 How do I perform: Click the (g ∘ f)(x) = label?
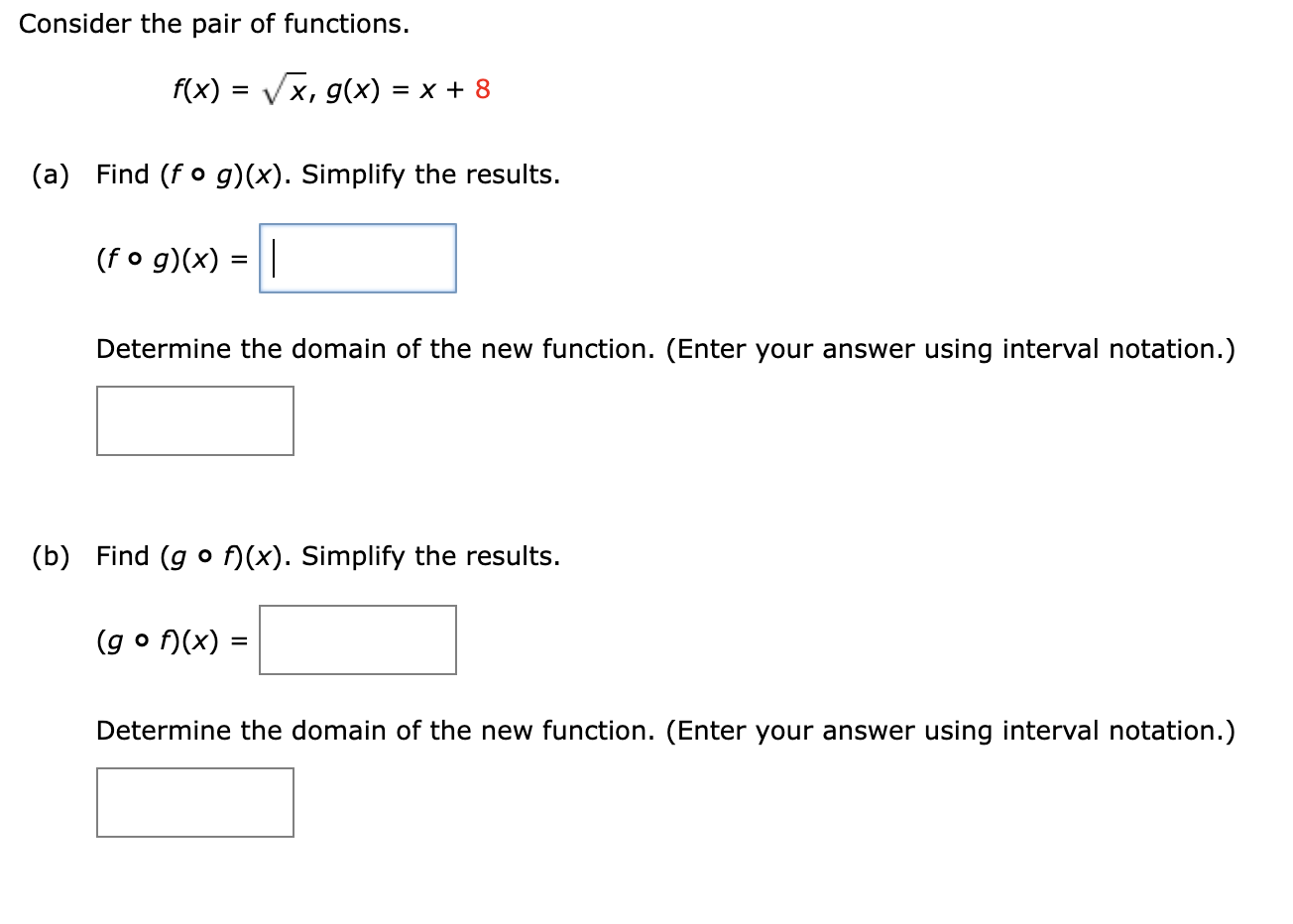pyautogui.click(x=171, y=640)
